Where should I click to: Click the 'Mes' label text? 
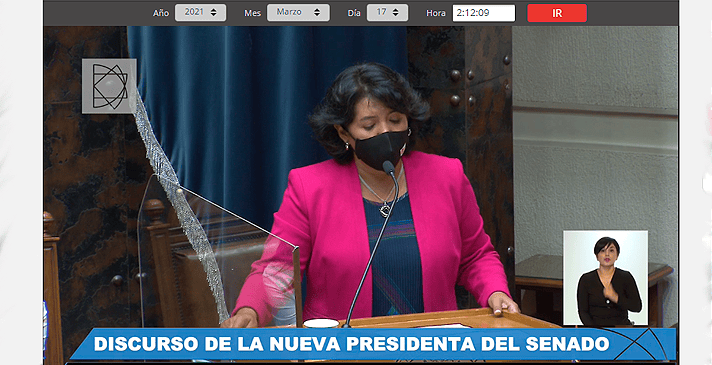pyautogui.click(x=252, y=13)
